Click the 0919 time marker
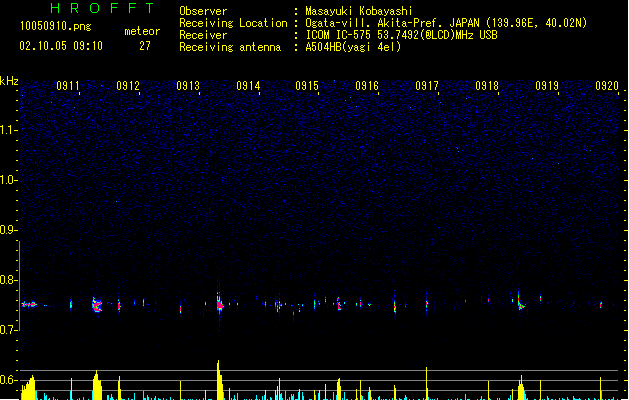 (547, 86)
